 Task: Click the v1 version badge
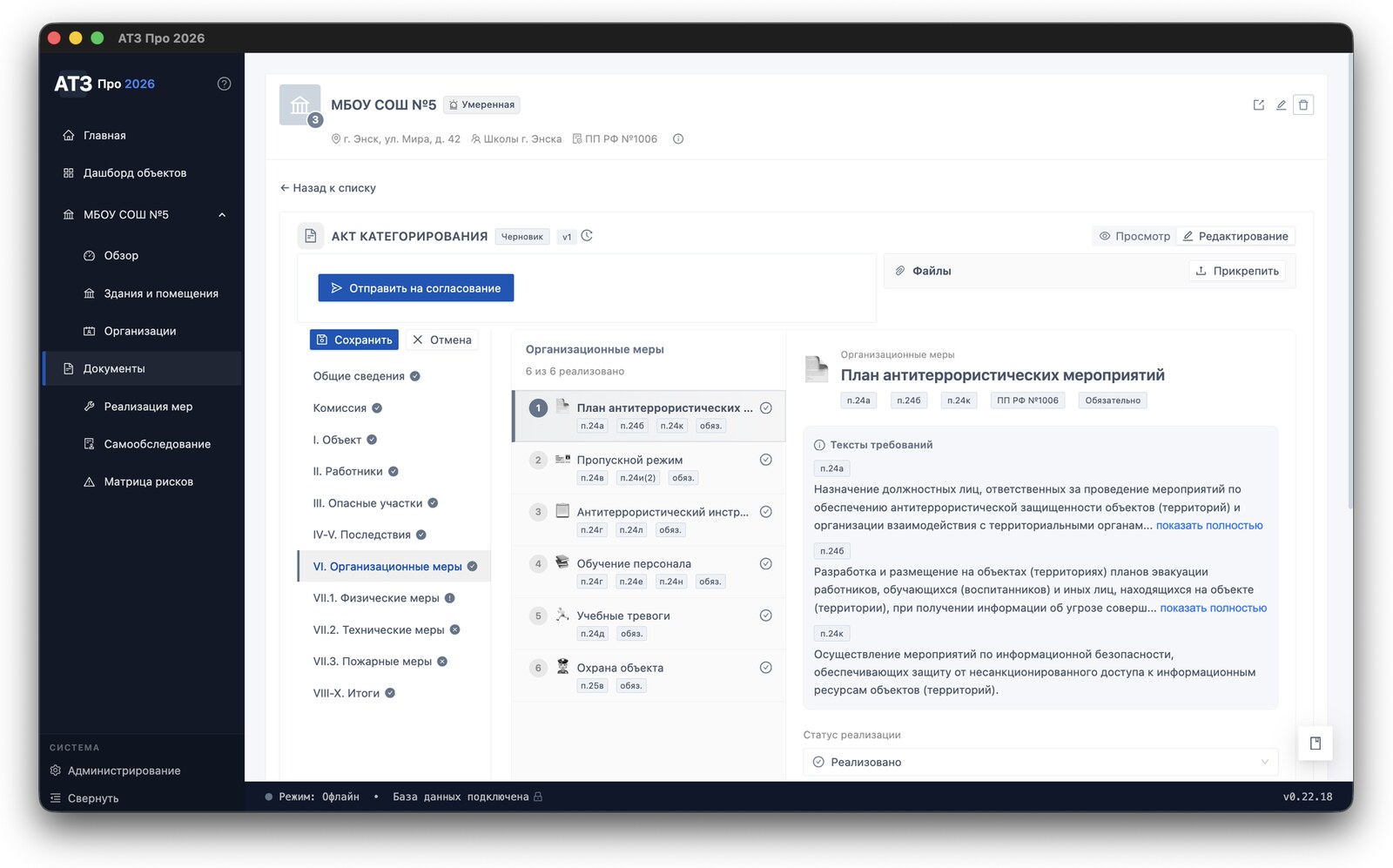pos(567,237)
